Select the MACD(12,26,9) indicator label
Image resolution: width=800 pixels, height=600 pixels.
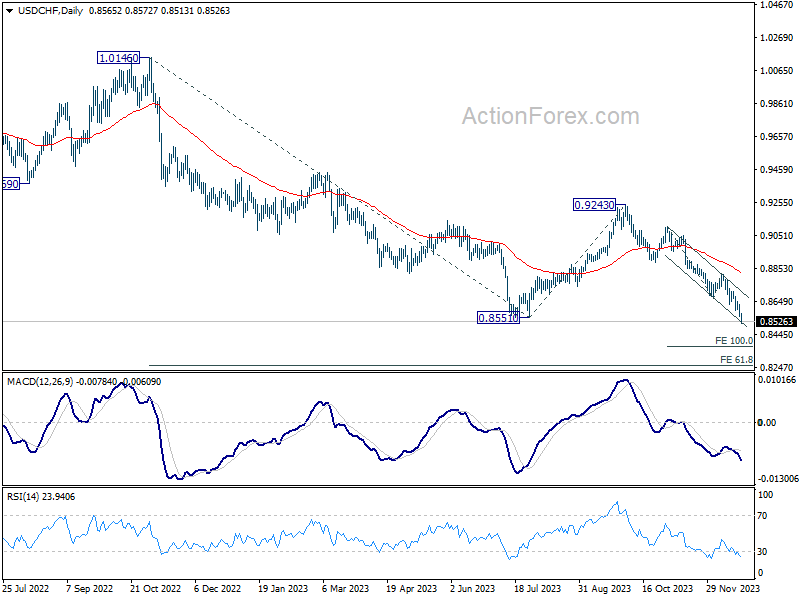pos(40,382)
